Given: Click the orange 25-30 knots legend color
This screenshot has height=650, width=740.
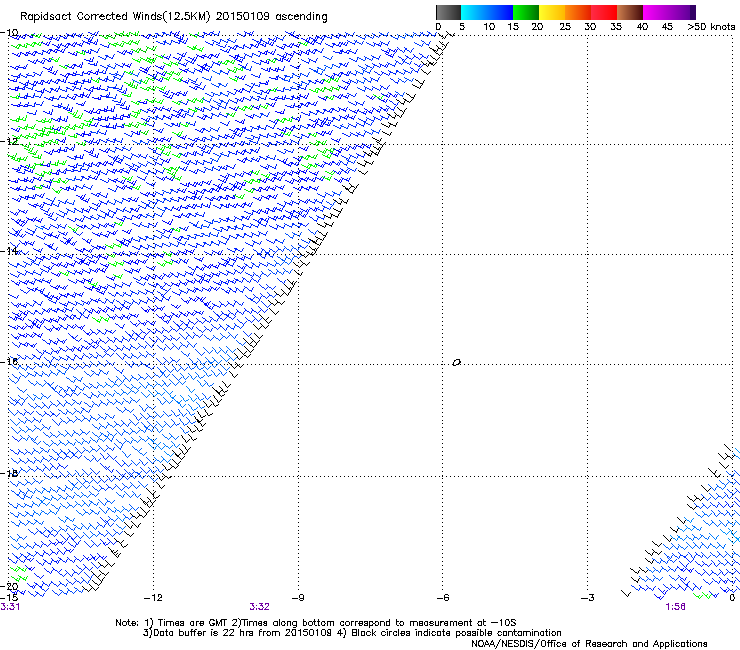Looking at the screenshot, I should [x=578, y=12].
